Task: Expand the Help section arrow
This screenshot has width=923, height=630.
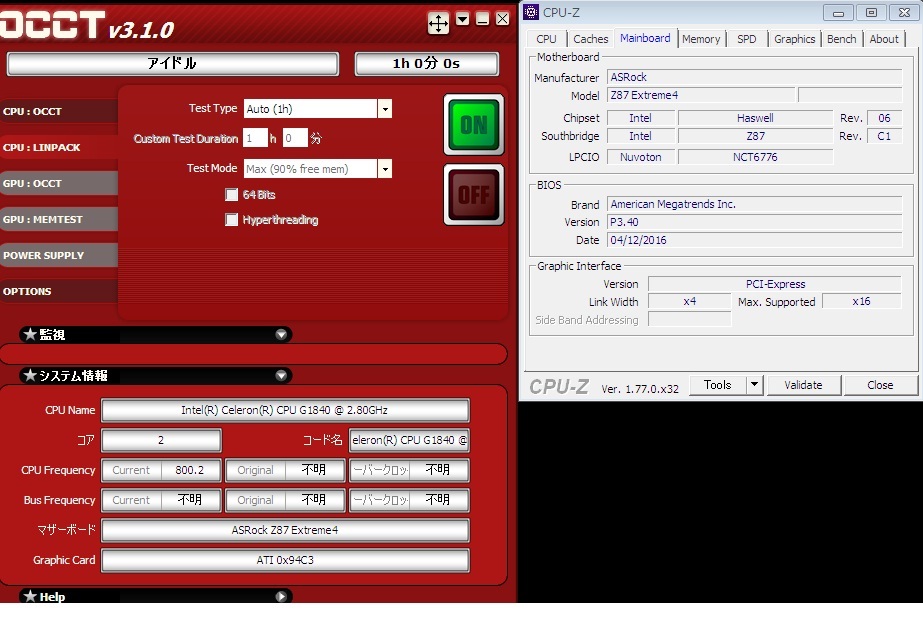Action: pos(281,597)
